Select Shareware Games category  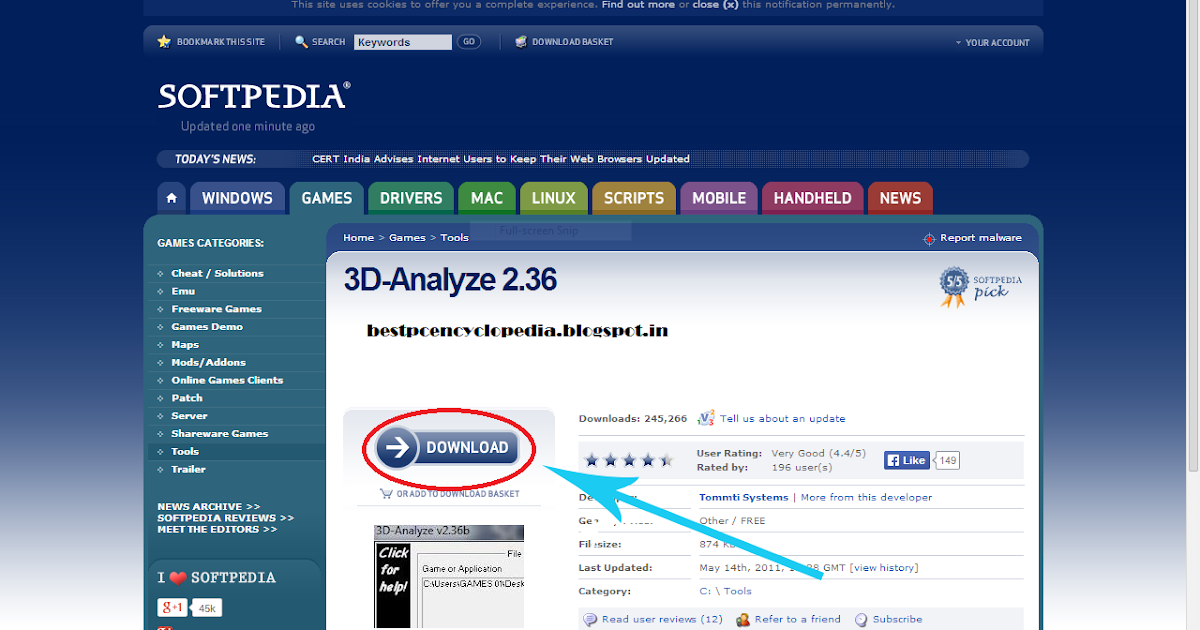click(x=220, y=434)
